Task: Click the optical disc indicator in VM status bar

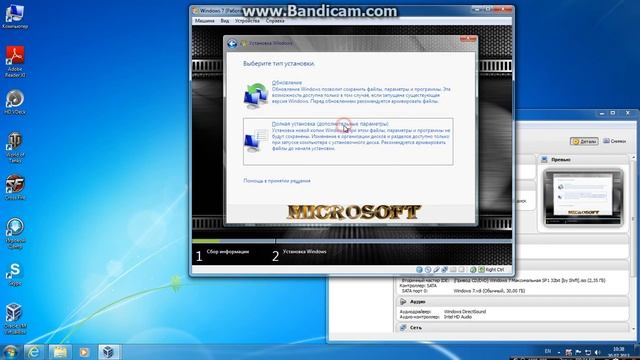Action: 428,270
